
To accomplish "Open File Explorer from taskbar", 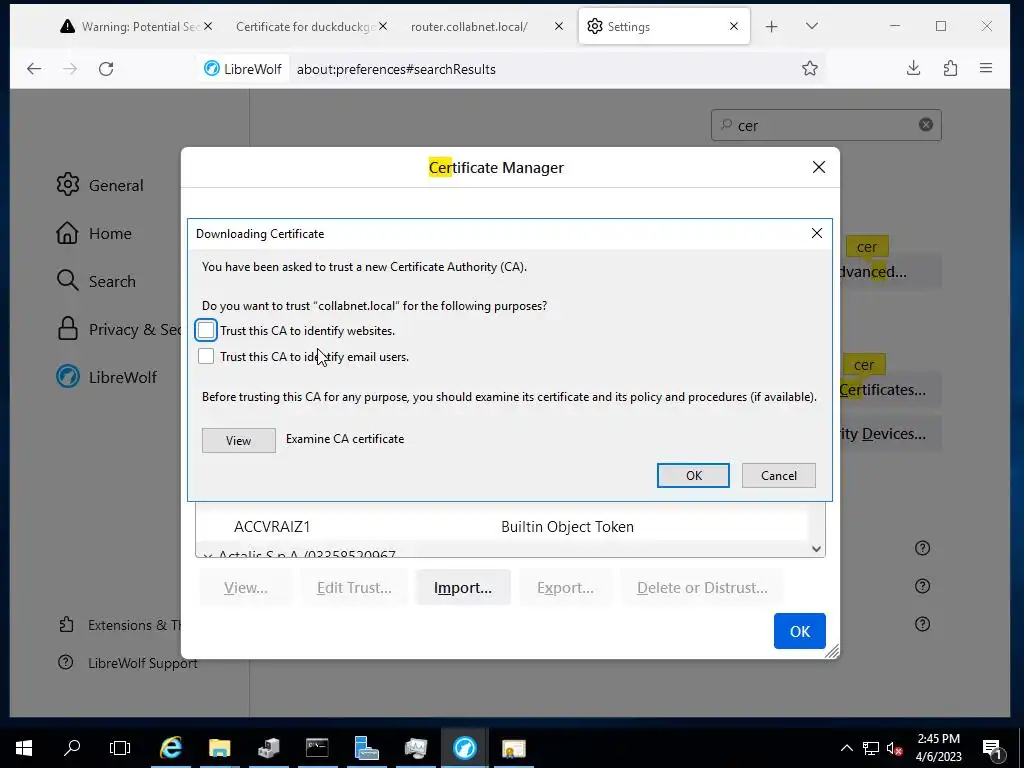I will pos(219,748).
